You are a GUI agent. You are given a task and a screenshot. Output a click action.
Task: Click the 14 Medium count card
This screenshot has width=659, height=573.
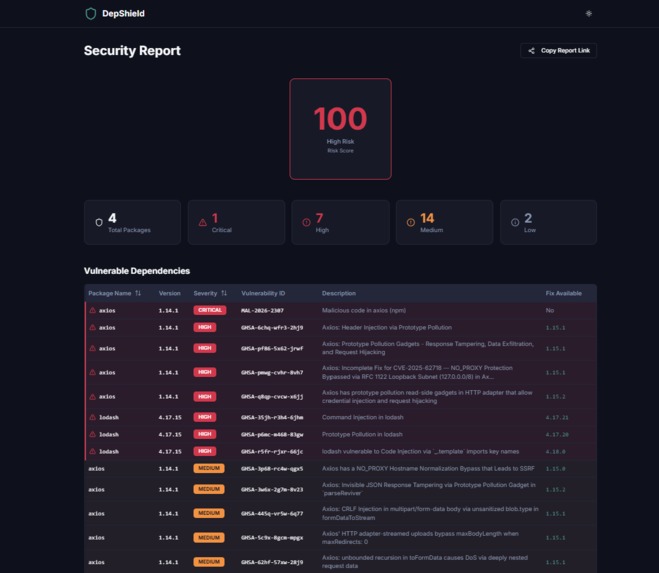pyautogui.click(x=444, y=222)
